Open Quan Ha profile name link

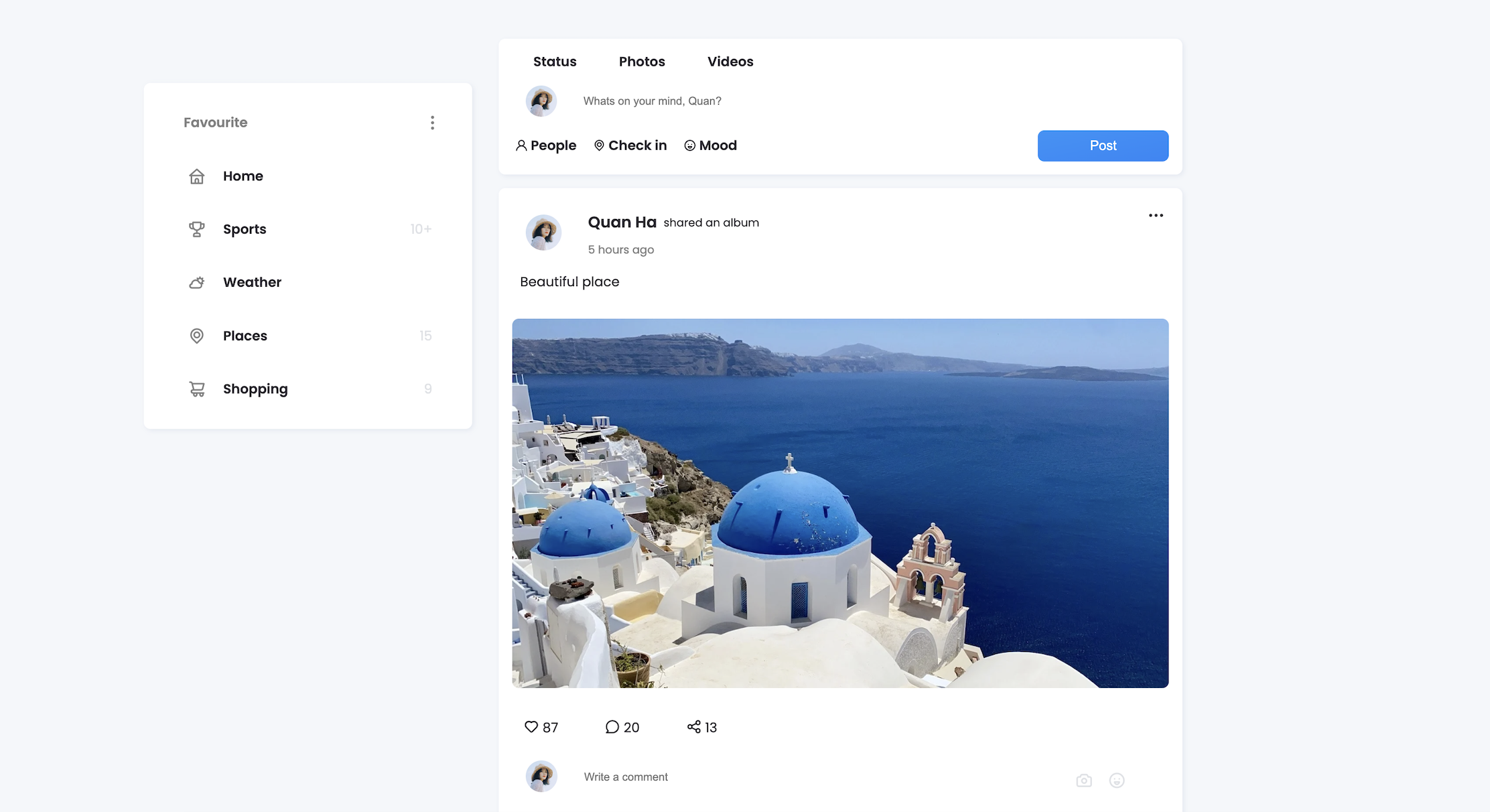(x=622, y=222)
